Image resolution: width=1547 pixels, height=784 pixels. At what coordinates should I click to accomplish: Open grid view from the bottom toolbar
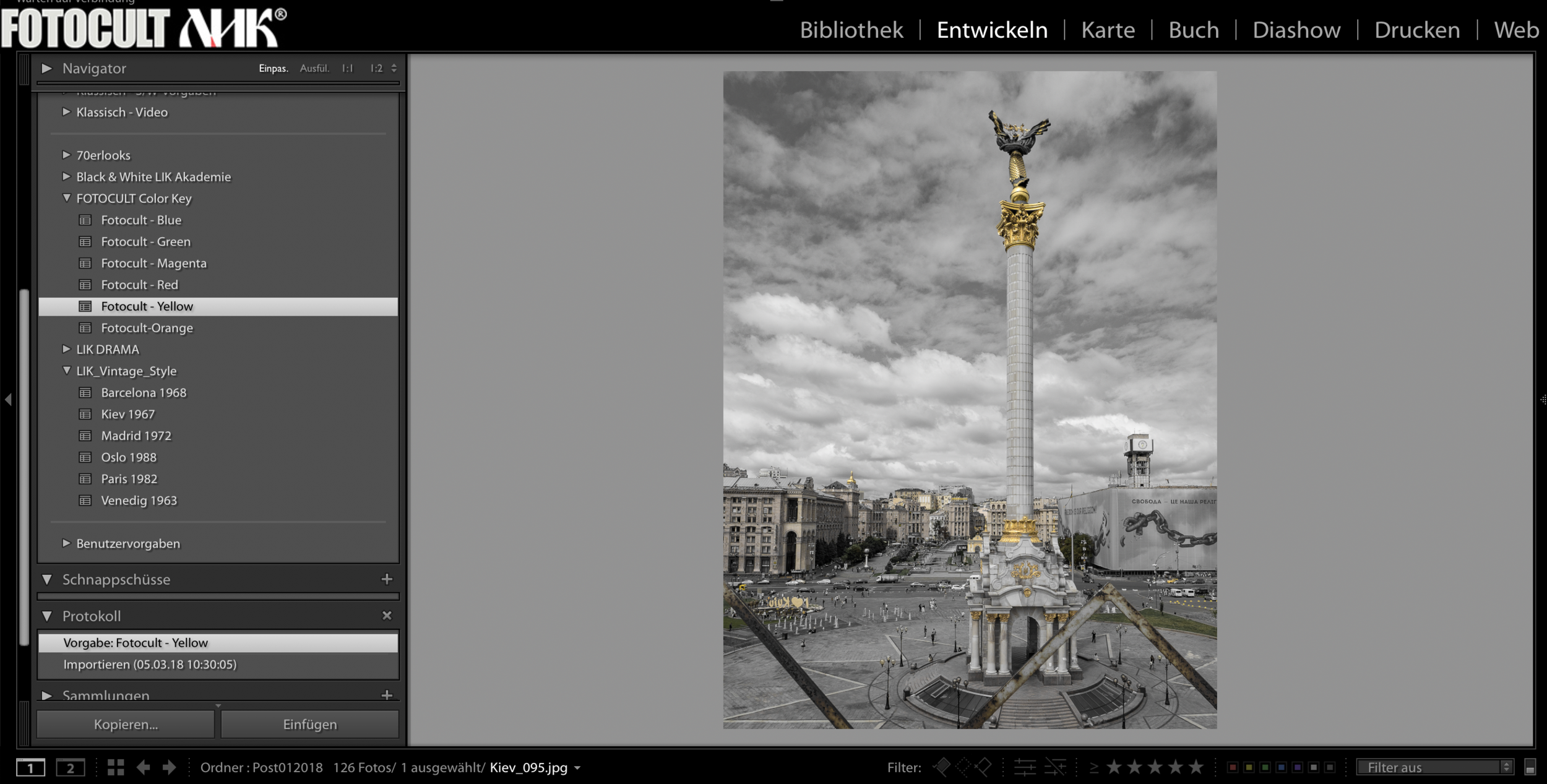click(x=115, y=767)
